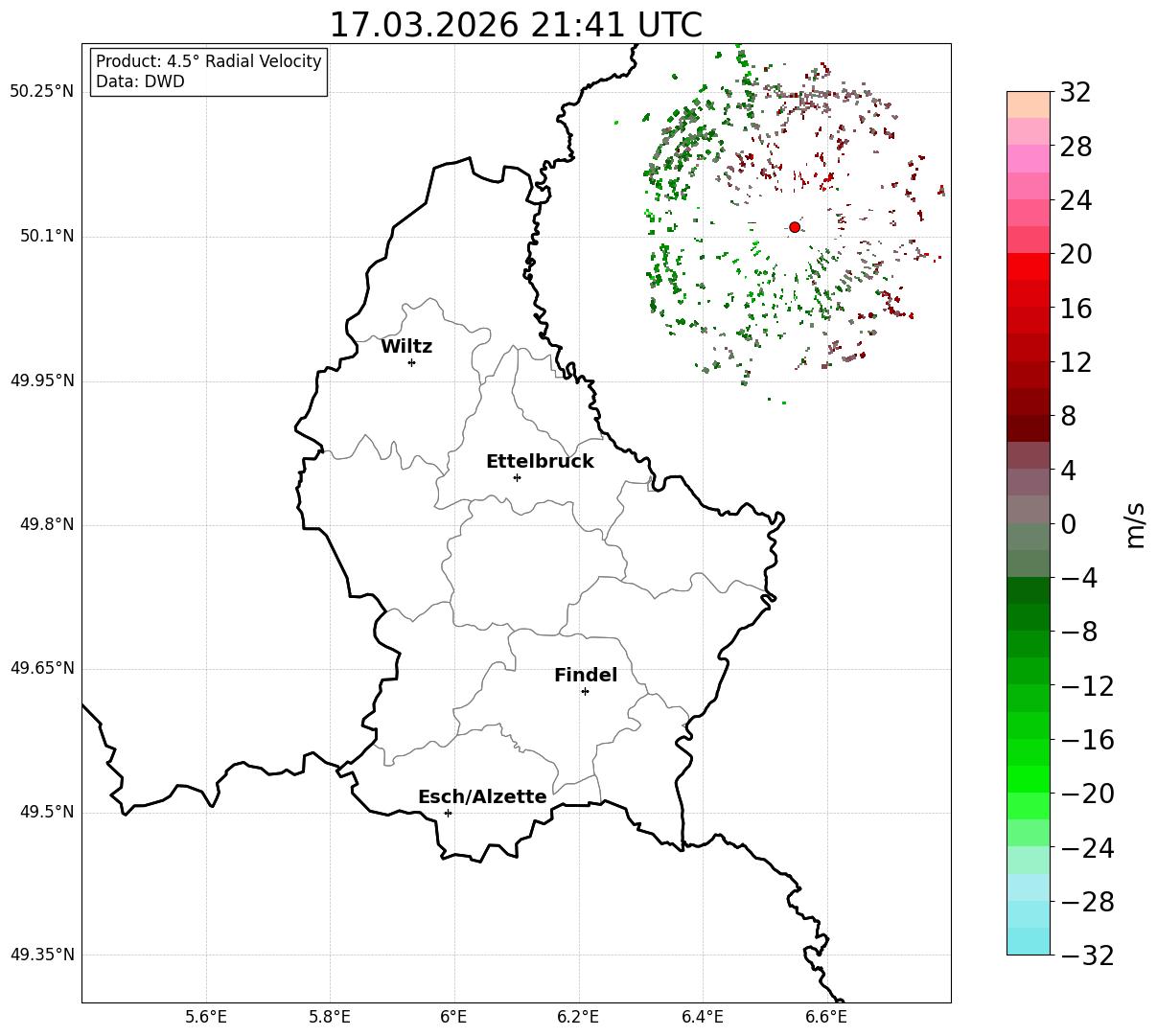This screenshot has width=1157, height=1036.
Task: Click the title 17.03.2026 21:41 UTC
Action: [x=516, y=25]
